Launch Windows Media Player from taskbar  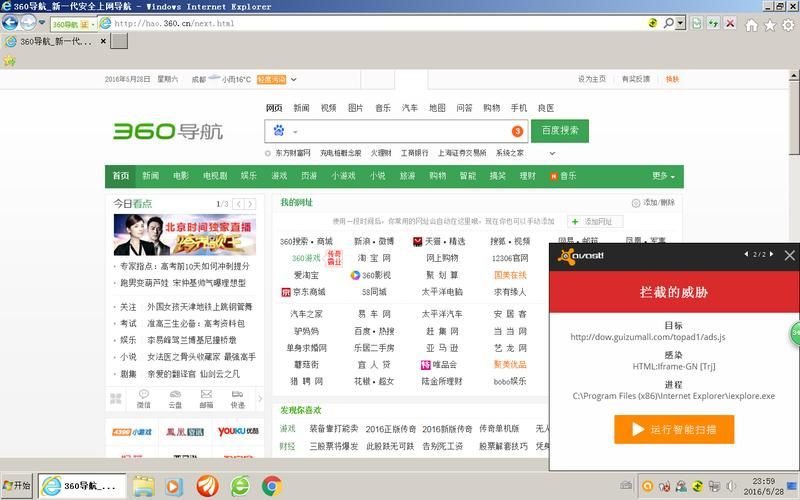point(173,486)
